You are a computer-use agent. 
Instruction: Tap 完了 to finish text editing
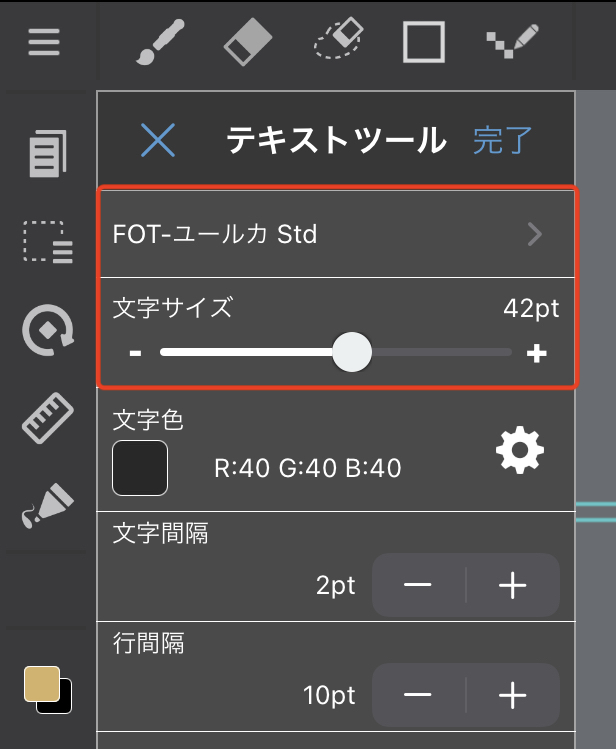click(x=503, y=141)
